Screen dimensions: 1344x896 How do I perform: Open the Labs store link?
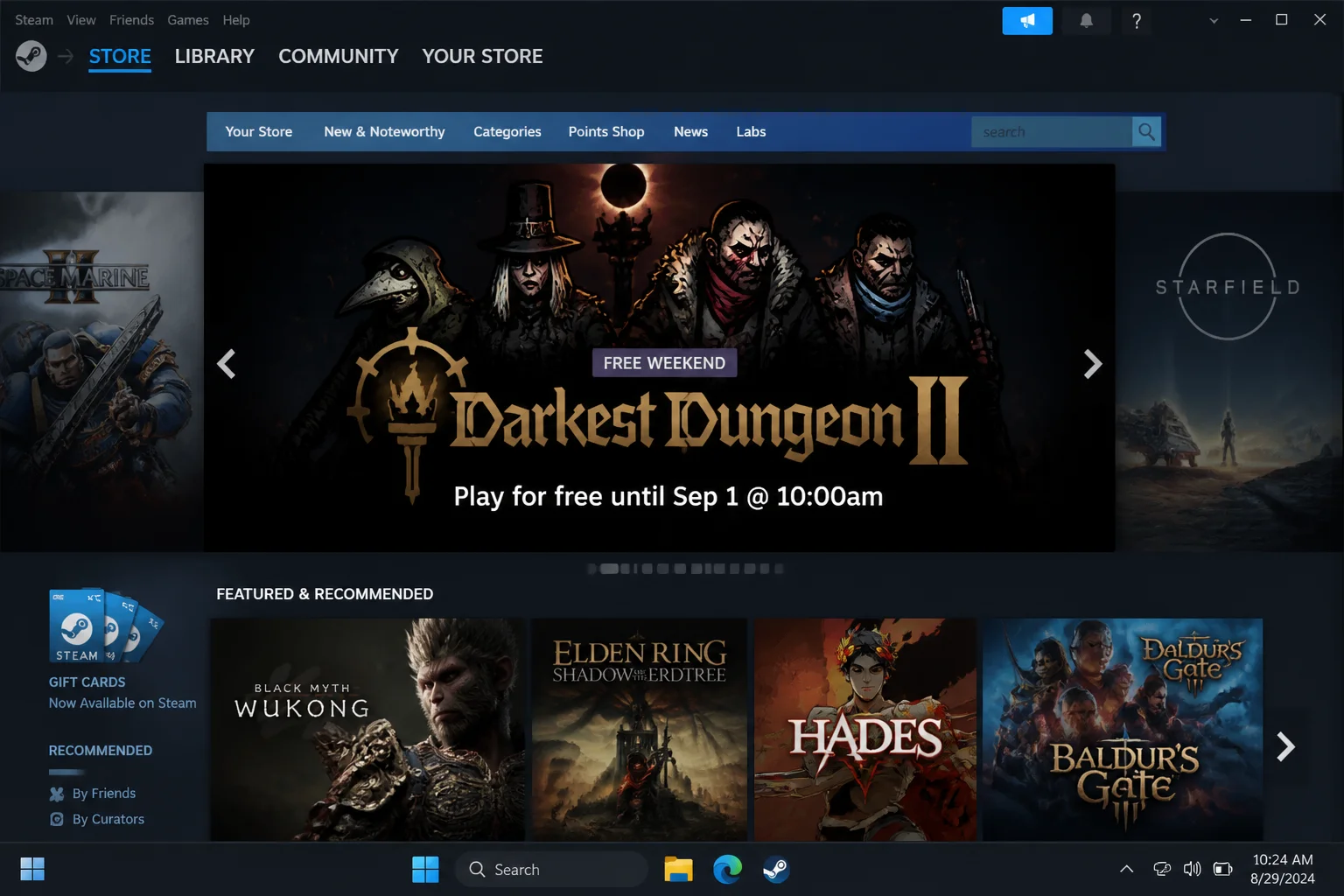[751, 131]
